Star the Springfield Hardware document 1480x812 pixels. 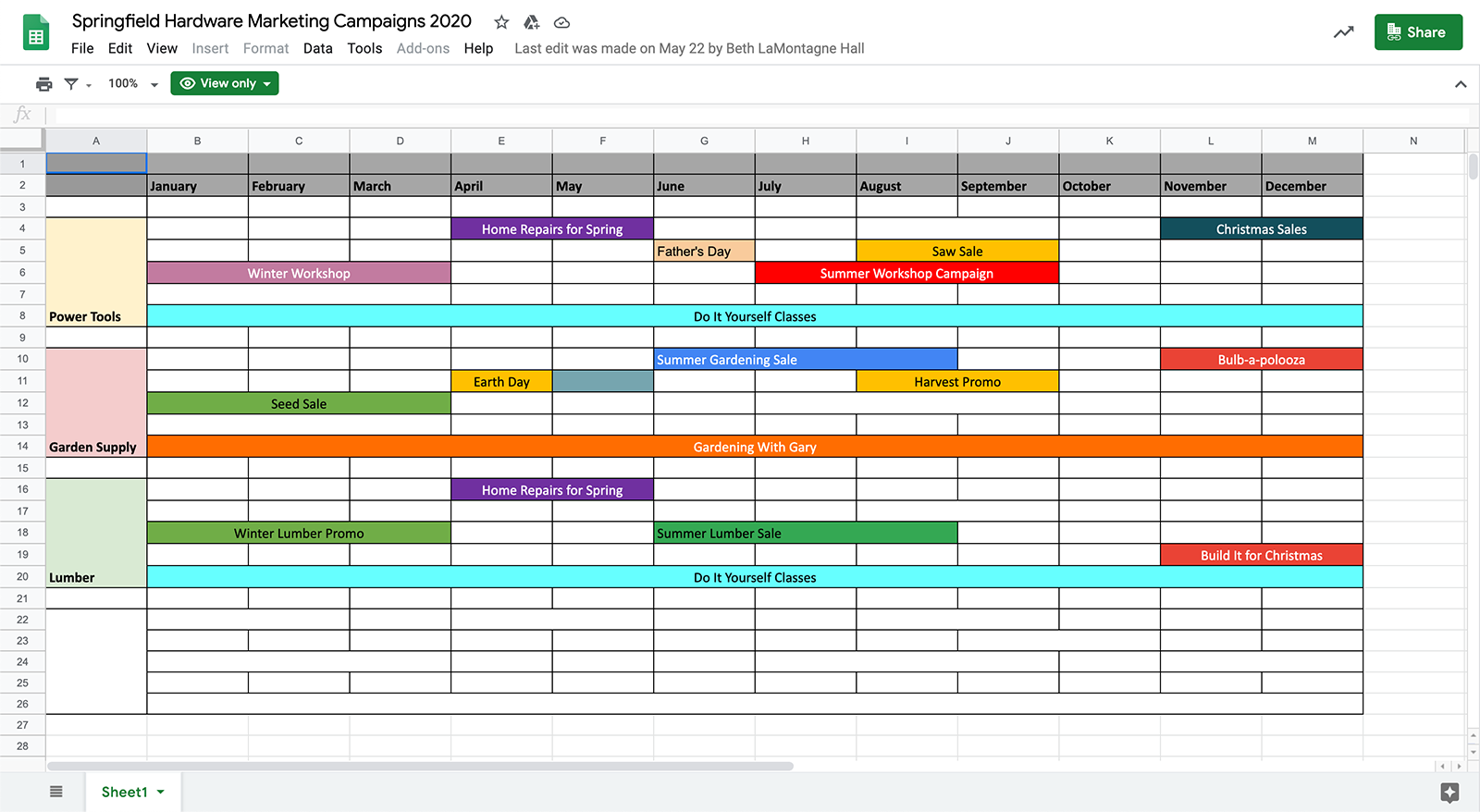pos(501,22)
